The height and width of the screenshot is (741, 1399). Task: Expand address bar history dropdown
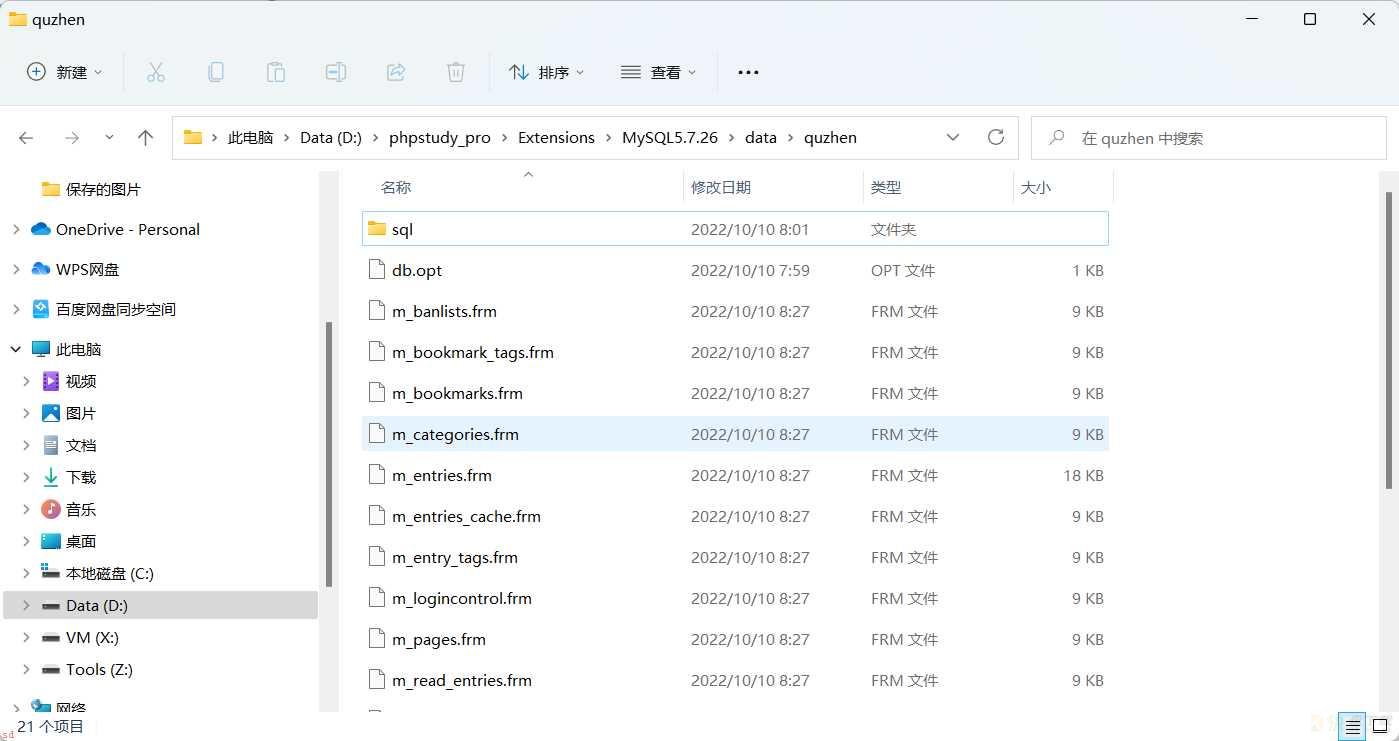[953, 138]
